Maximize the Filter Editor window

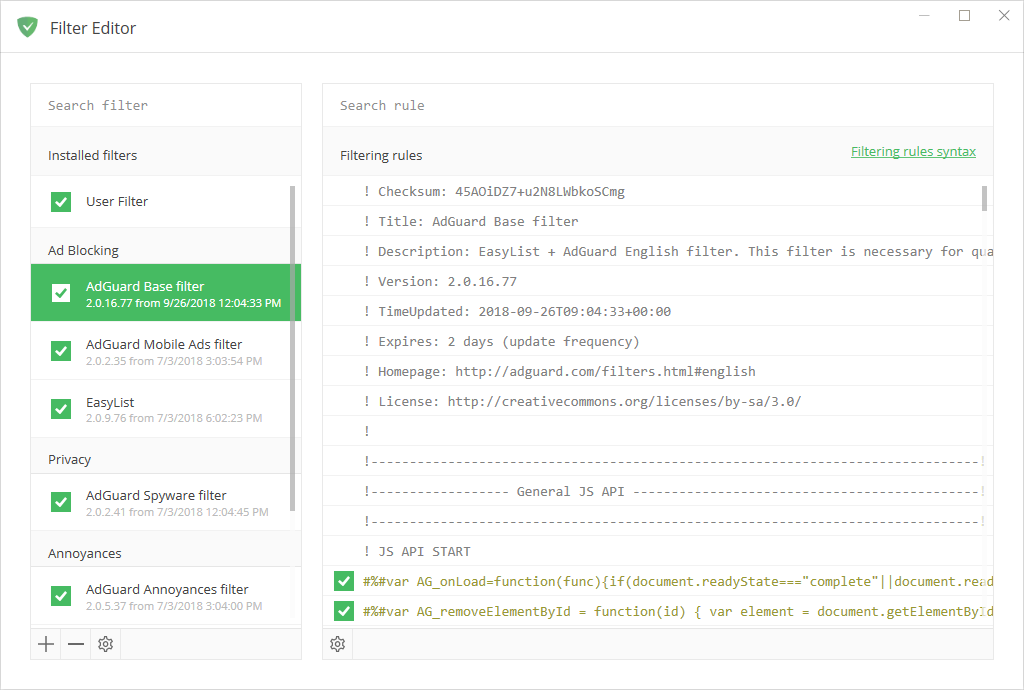tap(964, 15)
